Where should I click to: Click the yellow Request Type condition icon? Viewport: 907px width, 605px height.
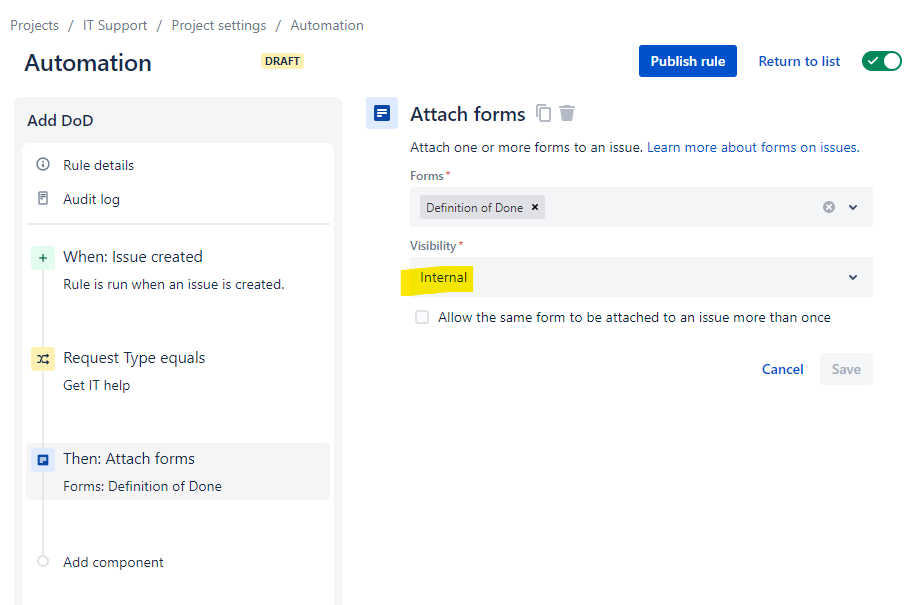pyautogui.click(x=43, y=359)
